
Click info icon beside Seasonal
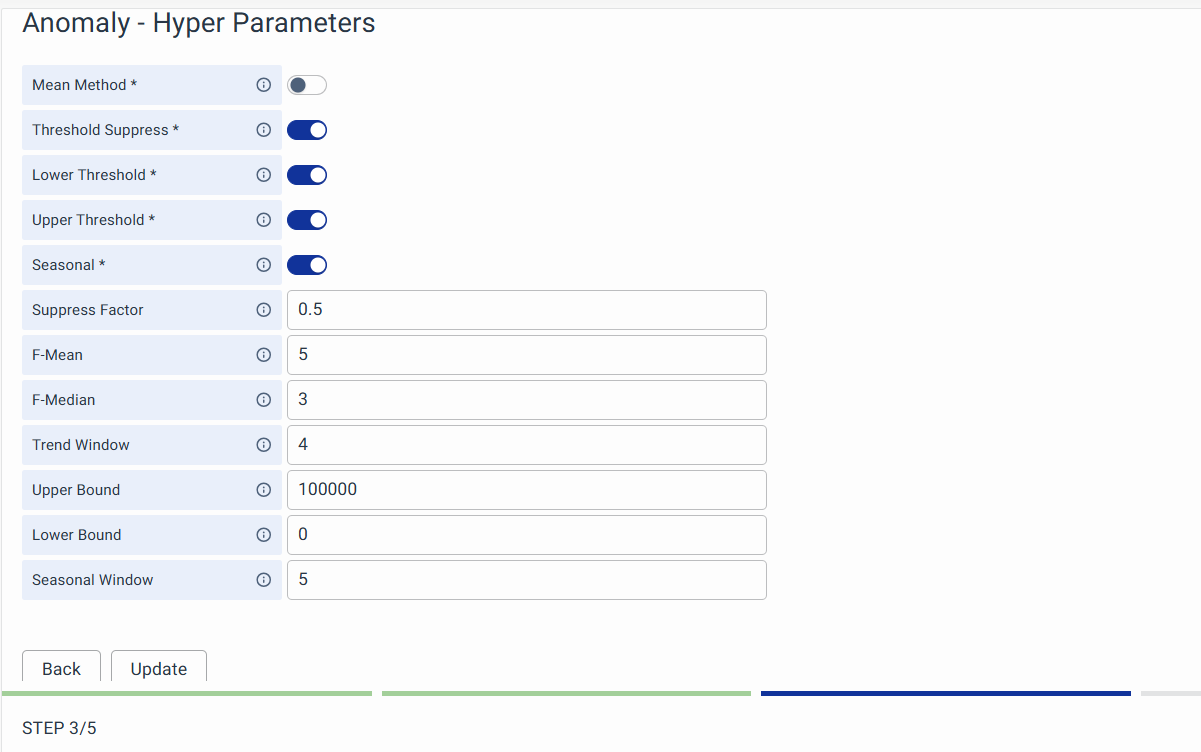[264, 265]
